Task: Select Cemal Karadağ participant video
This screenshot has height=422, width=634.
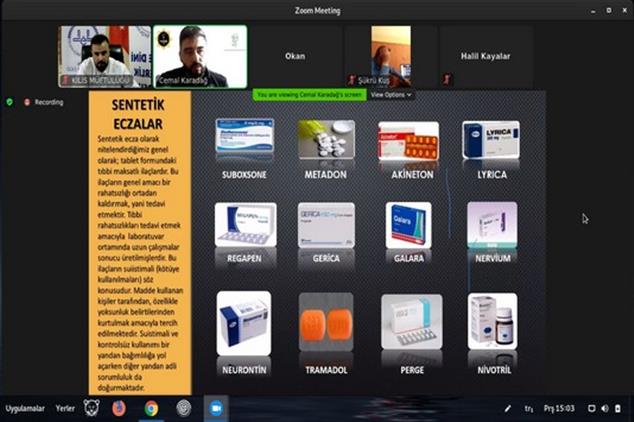Action: coord(200,56)
